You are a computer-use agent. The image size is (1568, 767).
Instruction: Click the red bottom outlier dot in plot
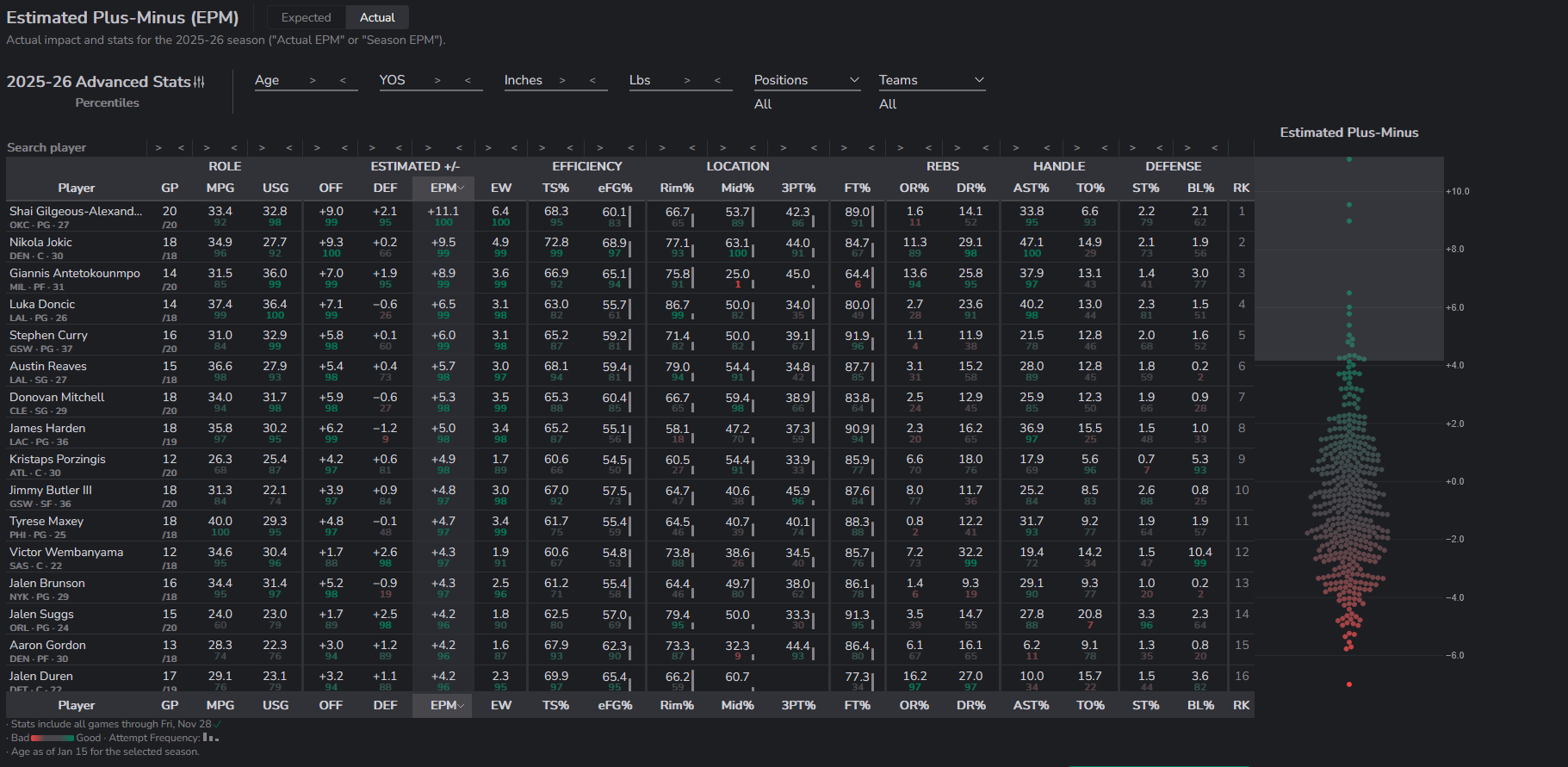point(1349,684)
